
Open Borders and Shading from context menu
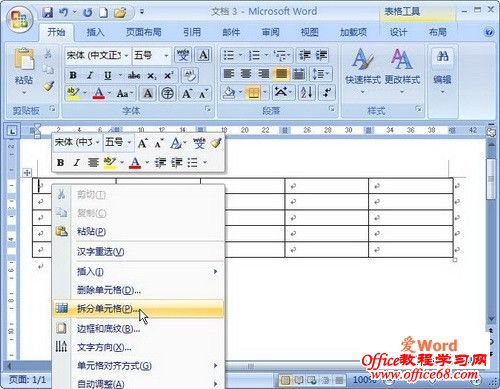138,329
